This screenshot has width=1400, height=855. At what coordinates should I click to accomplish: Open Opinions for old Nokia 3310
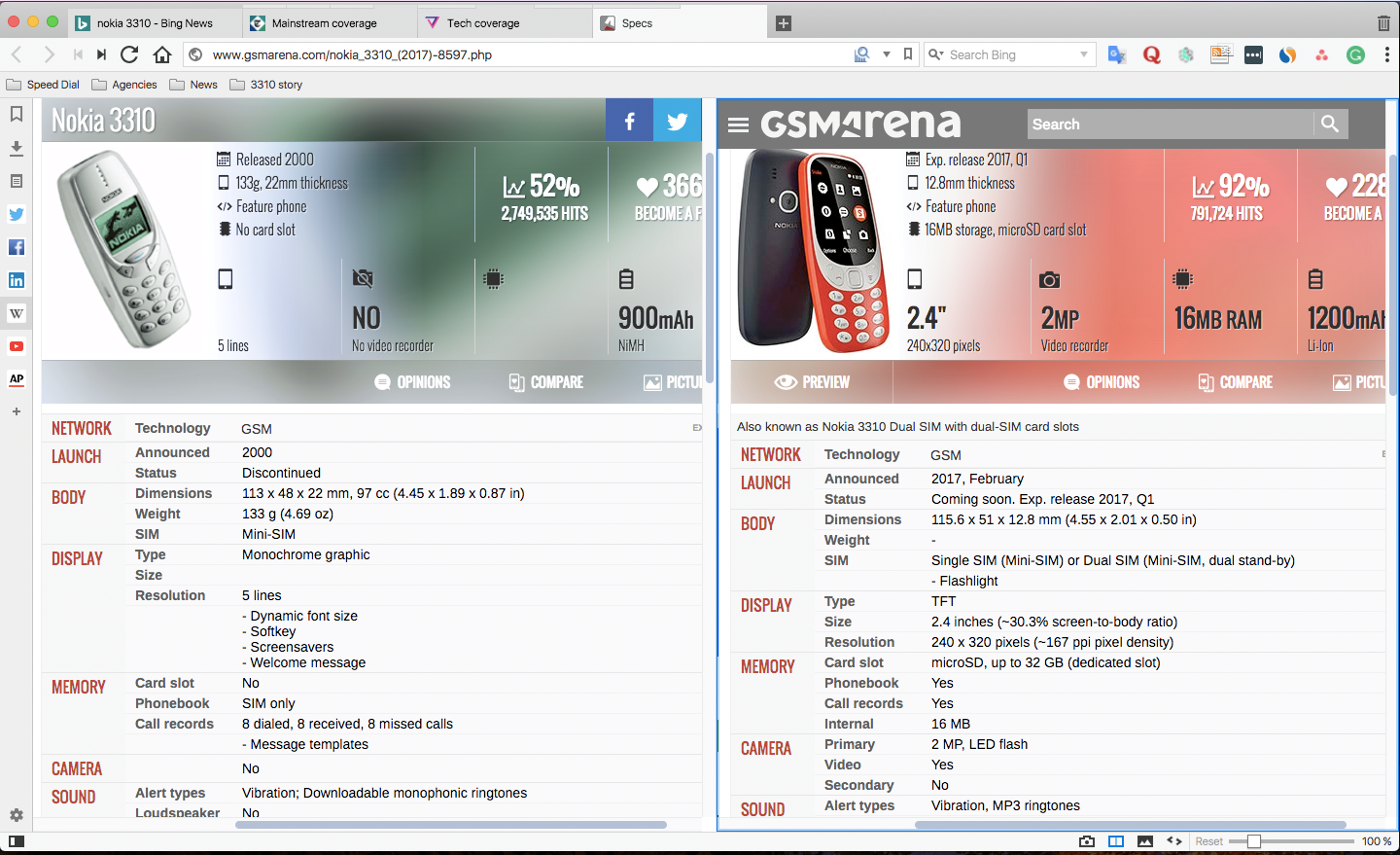412,382
